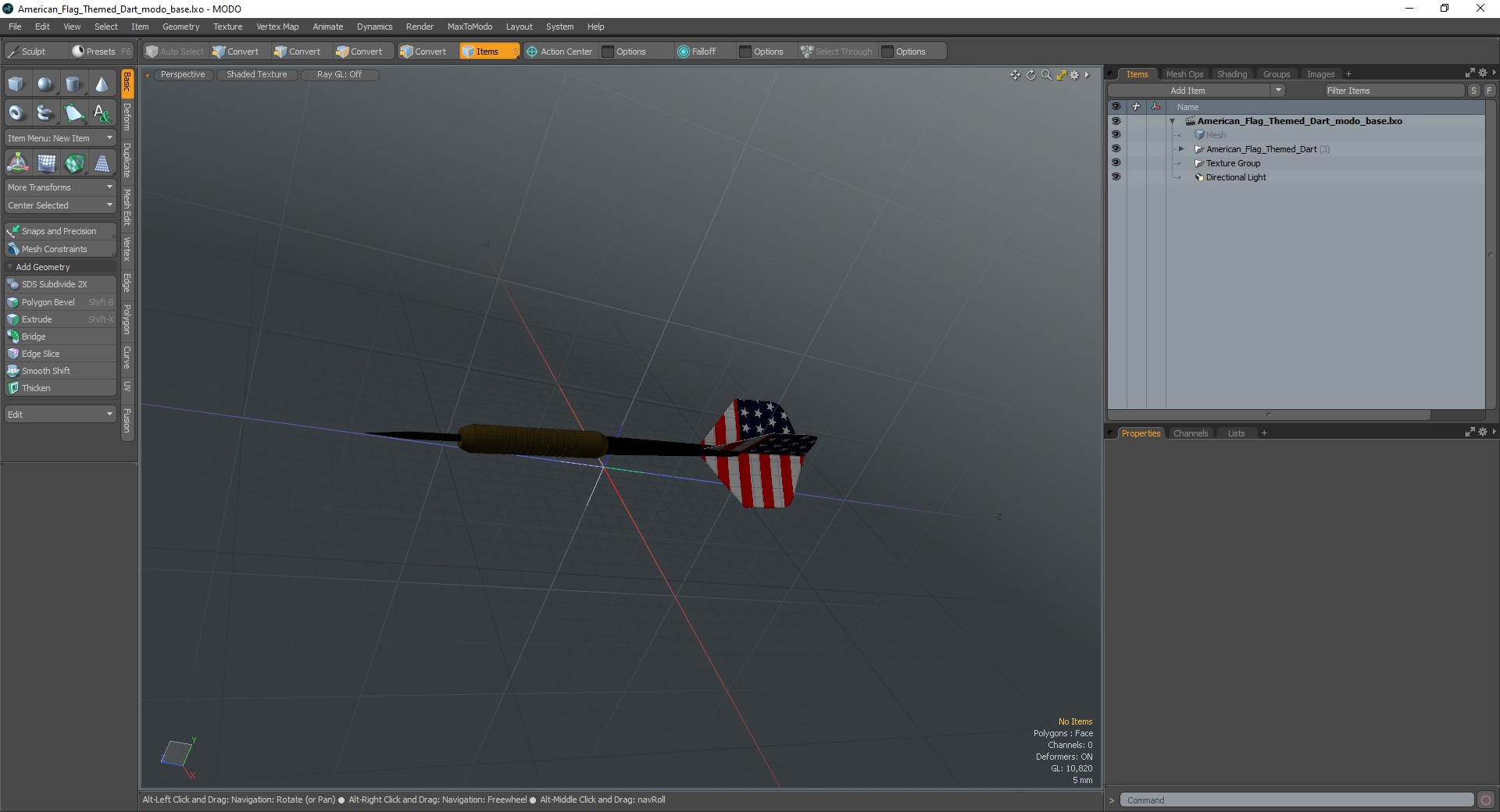Select the Bridge tool
The width and height of the screenshot is (1500, 812).
pyautogui.click(x=60, y=337)
